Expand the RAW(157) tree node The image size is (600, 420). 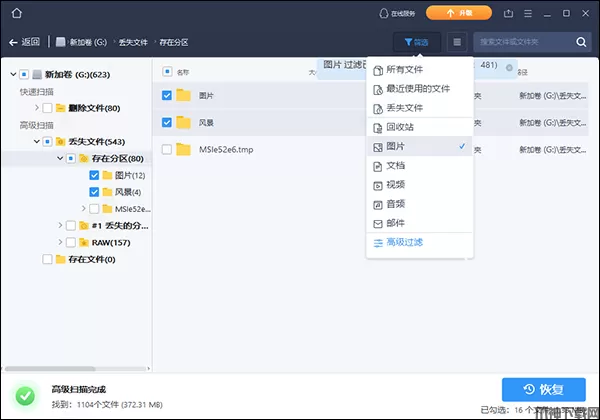click(x=59, y=243)
